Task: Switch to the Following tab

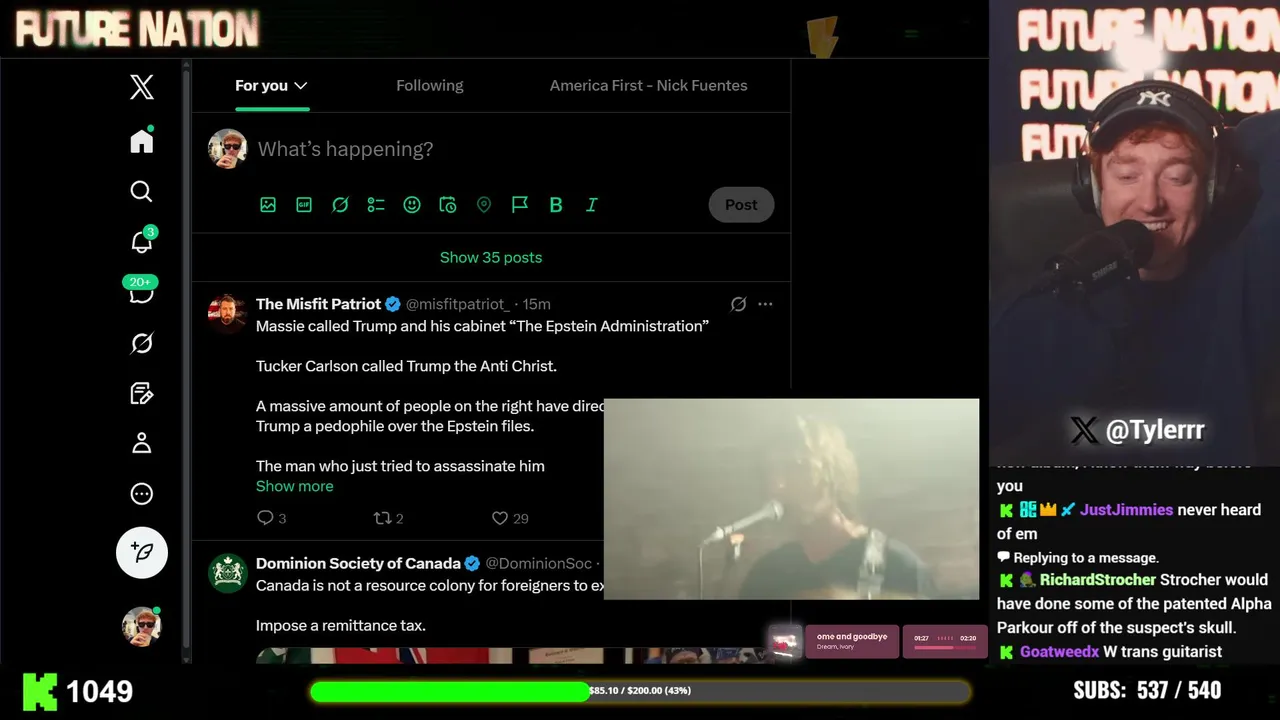Action: [430, 86]
